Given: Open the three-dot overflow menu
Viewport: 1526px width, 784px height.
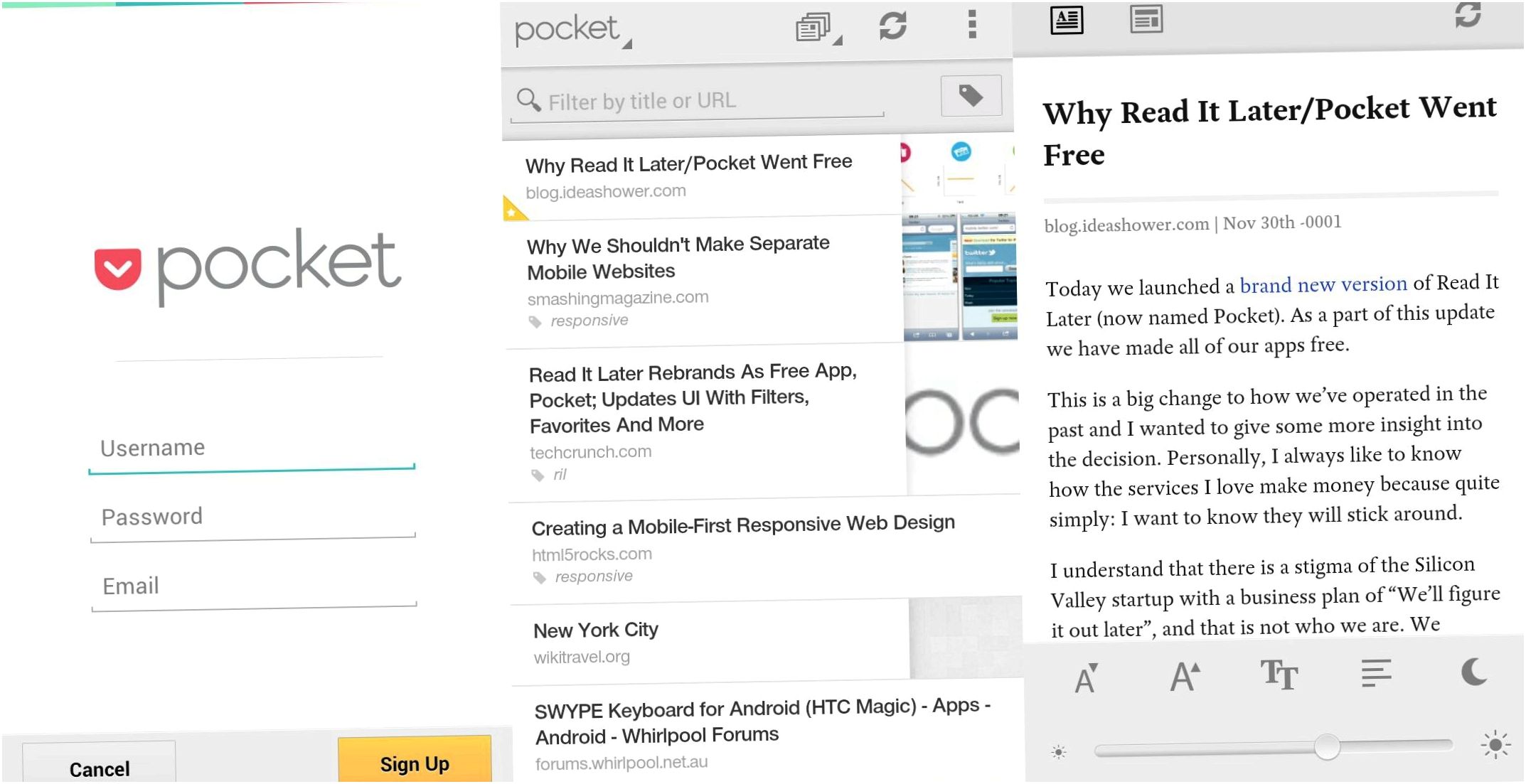Looking at the screenshot, I should tap(972, 24).
